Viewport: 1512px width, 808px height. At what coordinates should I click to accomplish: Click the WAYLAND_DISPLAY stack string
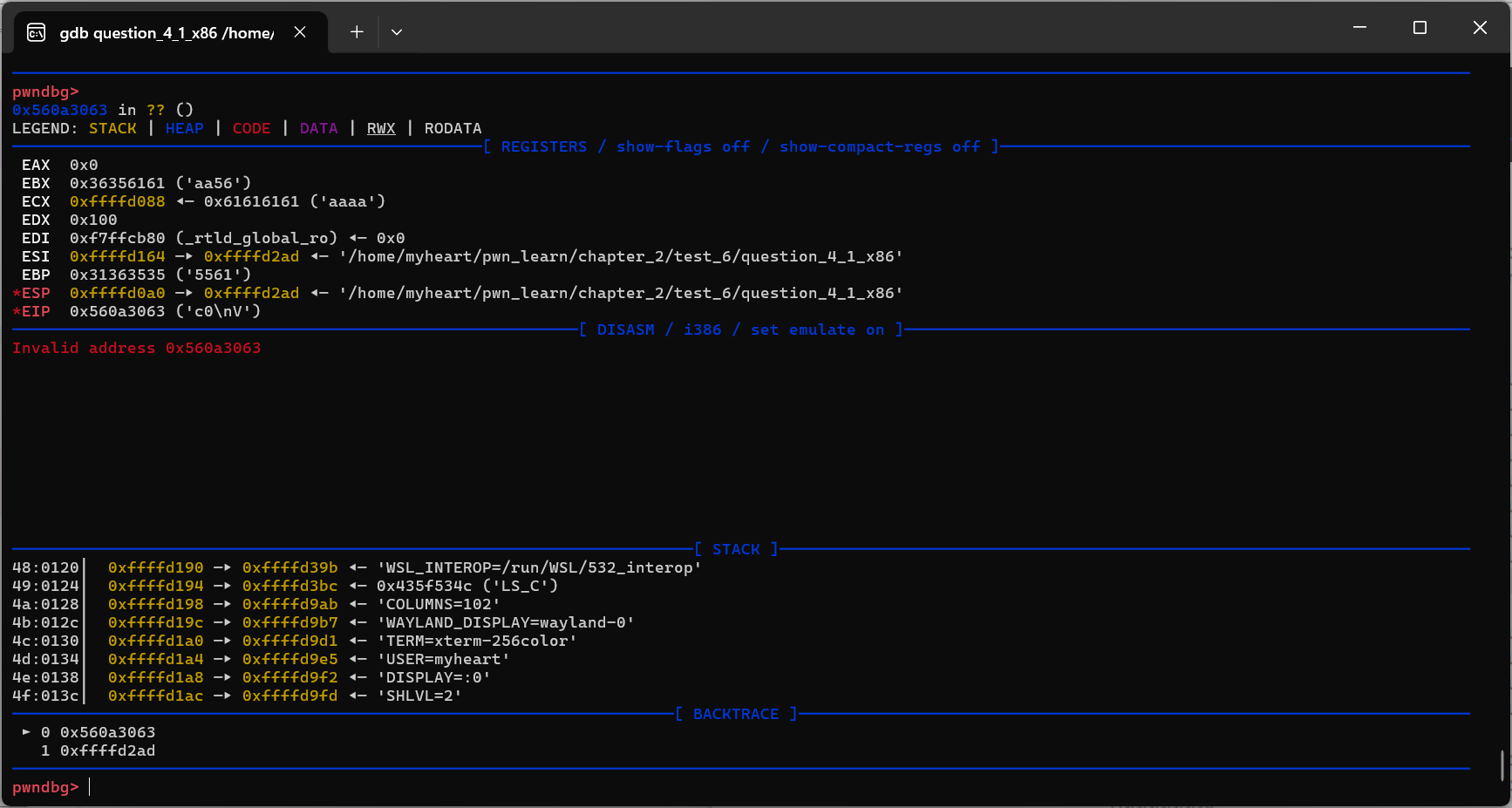506,622
